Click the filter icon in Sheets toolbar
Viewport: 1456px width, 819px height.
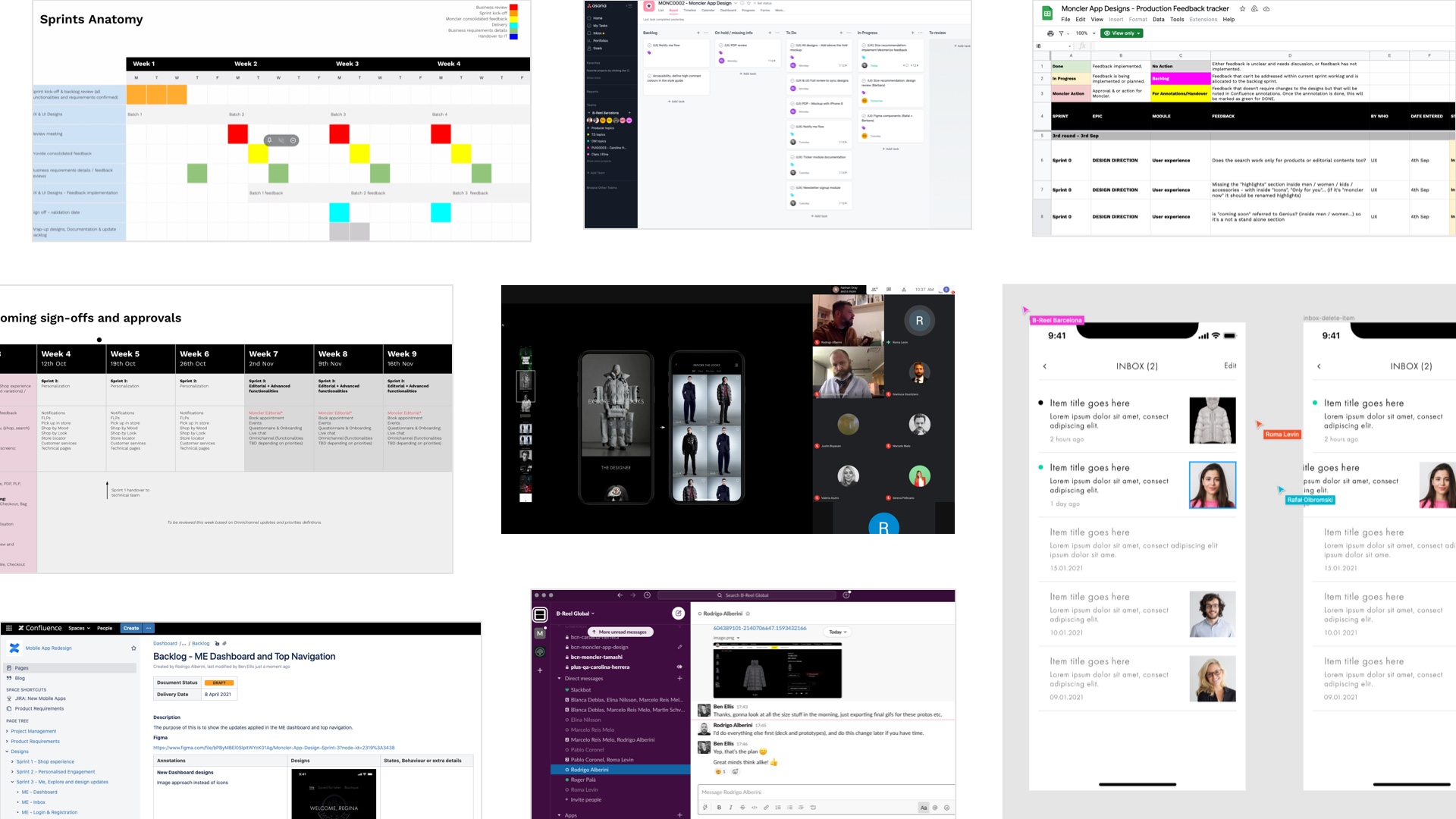(x=1061, y=33)
